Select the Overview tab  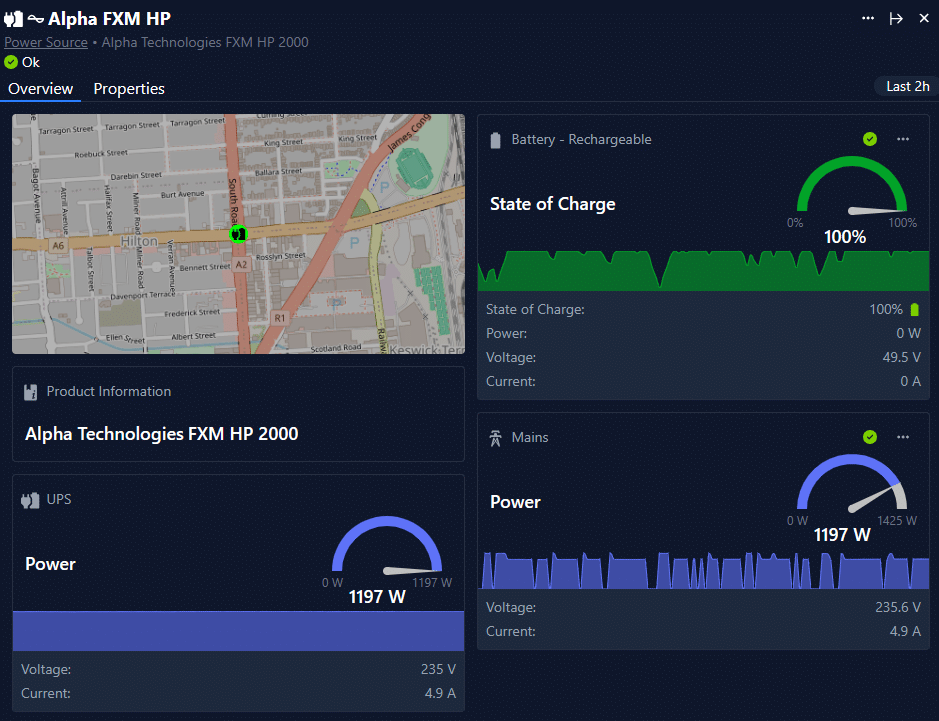tap(41, 89)
